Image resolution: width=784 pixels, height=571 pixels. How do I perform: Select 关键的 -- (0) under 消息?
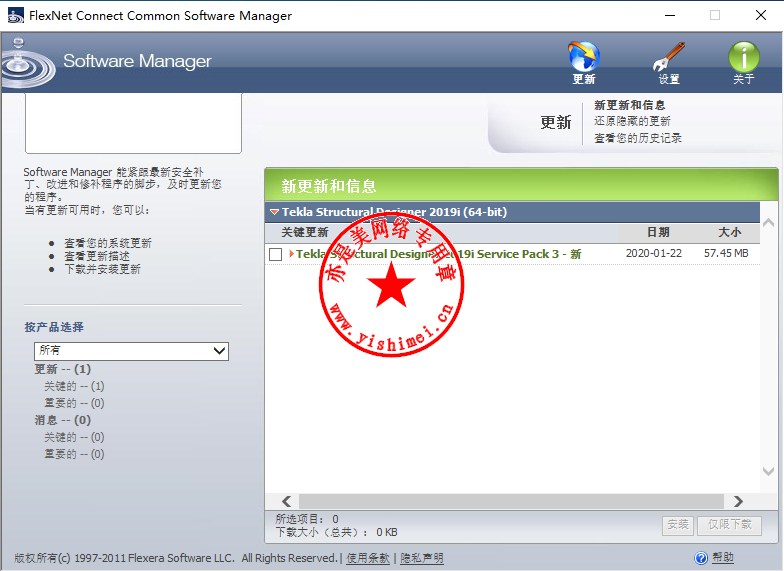click(74, 437)
